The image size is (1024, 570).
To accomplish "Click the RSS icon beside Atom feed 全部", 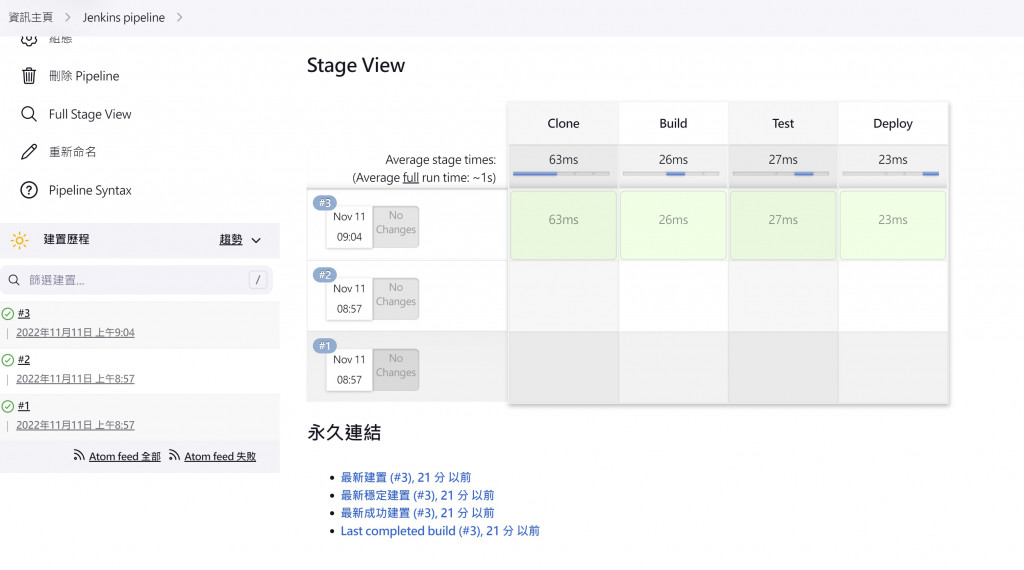I will 79,456.
